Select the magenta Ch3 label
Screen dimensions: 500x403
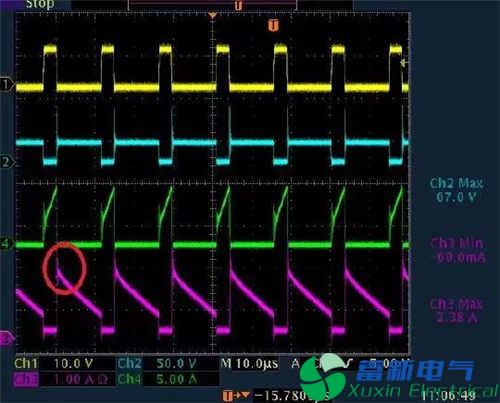(26, 379)
